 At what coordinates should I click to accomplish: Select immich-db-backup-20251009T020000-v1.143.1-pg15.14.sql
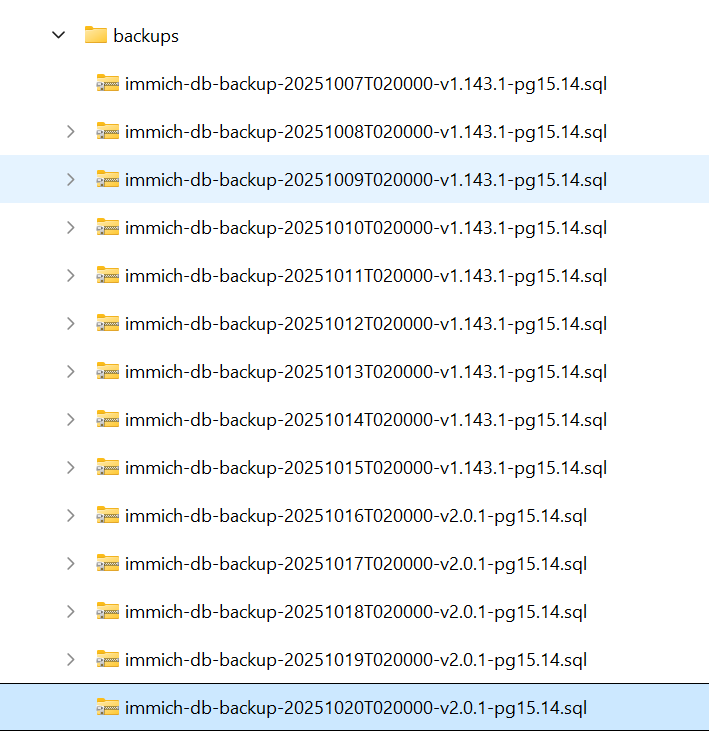366,180
